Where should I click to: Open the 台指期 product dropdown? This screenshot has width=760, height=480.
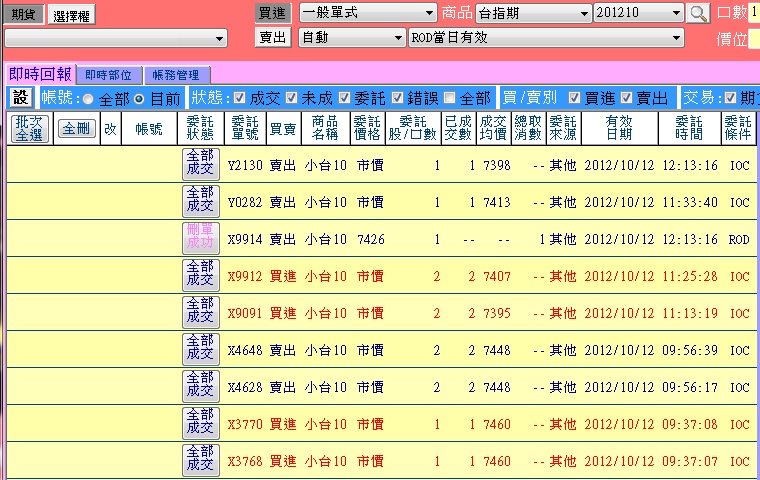(534, 13)
